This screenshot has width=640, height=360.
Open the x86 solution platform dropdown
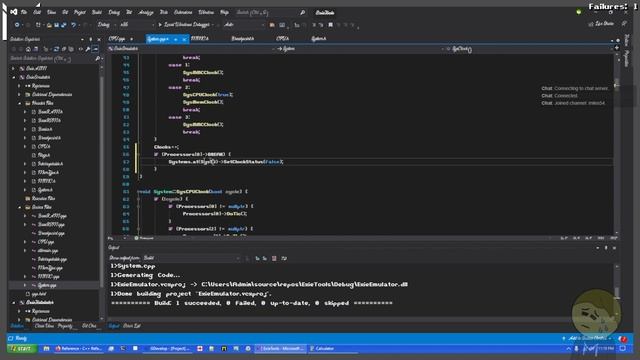coord(137,25)
